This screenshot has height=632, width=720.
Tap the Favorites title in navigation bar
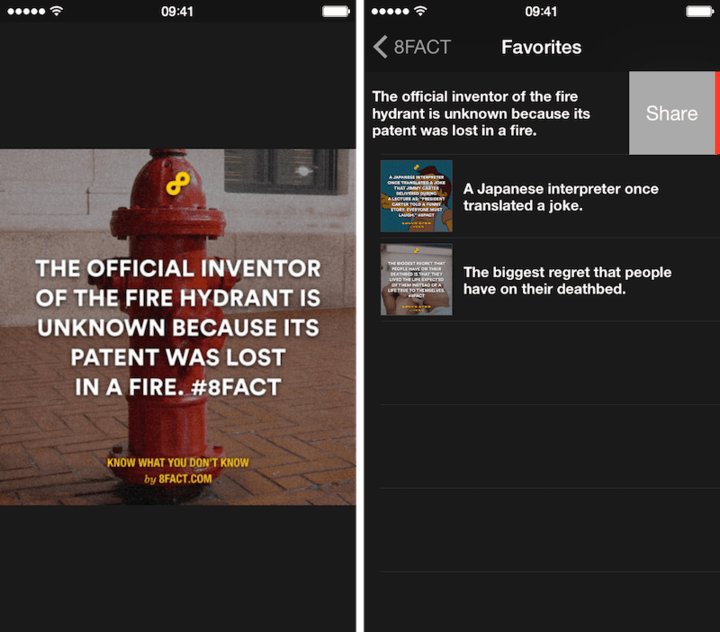click(541, 47)
